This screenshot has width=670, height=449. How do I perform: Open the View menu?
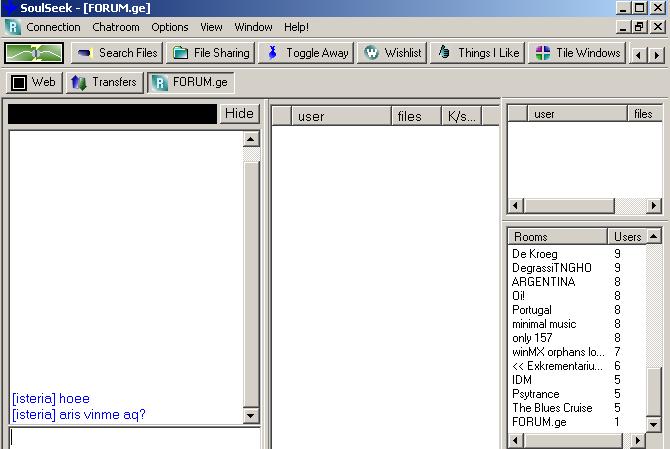(x=211, y=27)
